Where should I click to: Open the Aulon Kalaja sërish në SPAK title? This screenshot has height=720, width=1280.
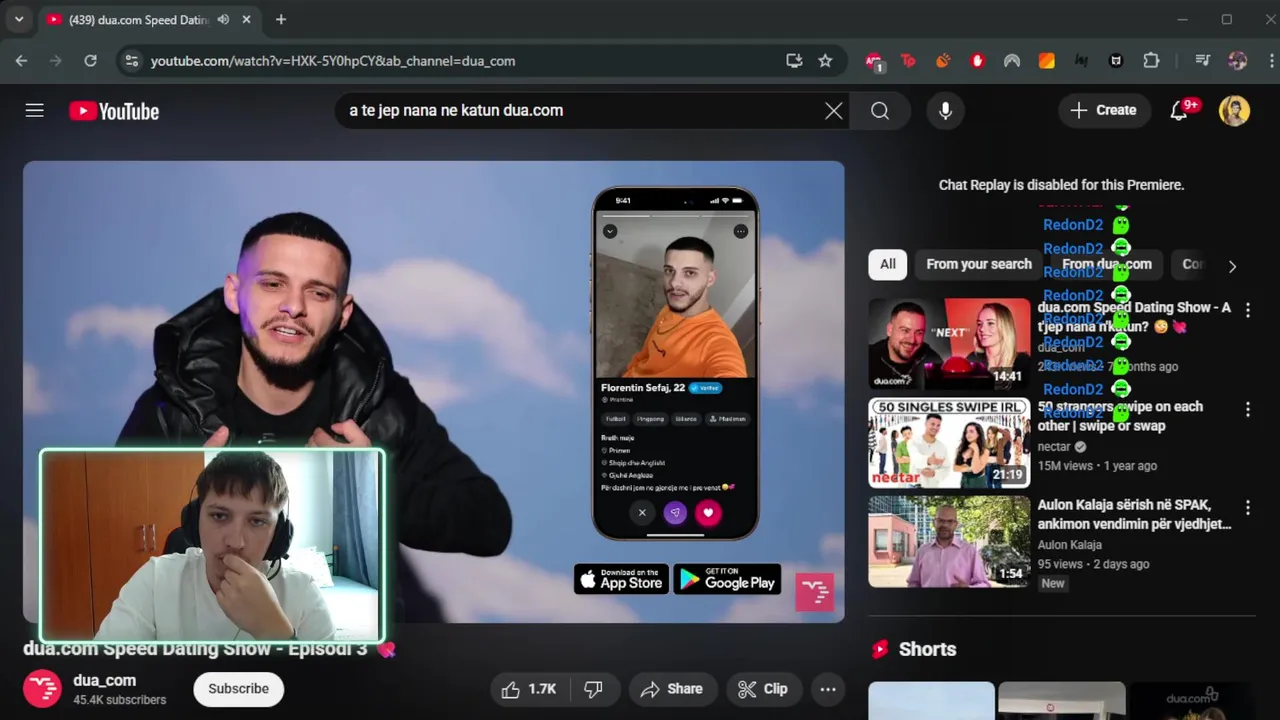coord(1134,515)
